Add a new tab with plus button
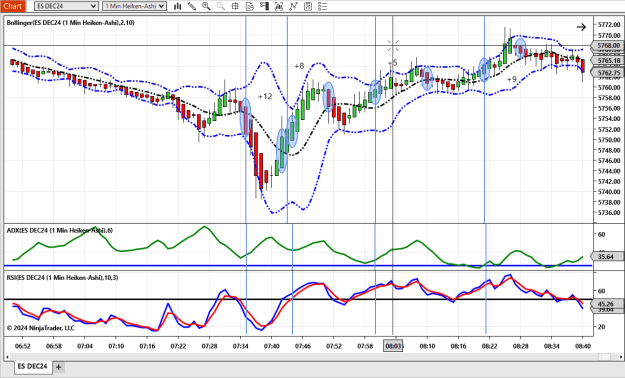This screenshot has width=625, height=378. [59, 367]
